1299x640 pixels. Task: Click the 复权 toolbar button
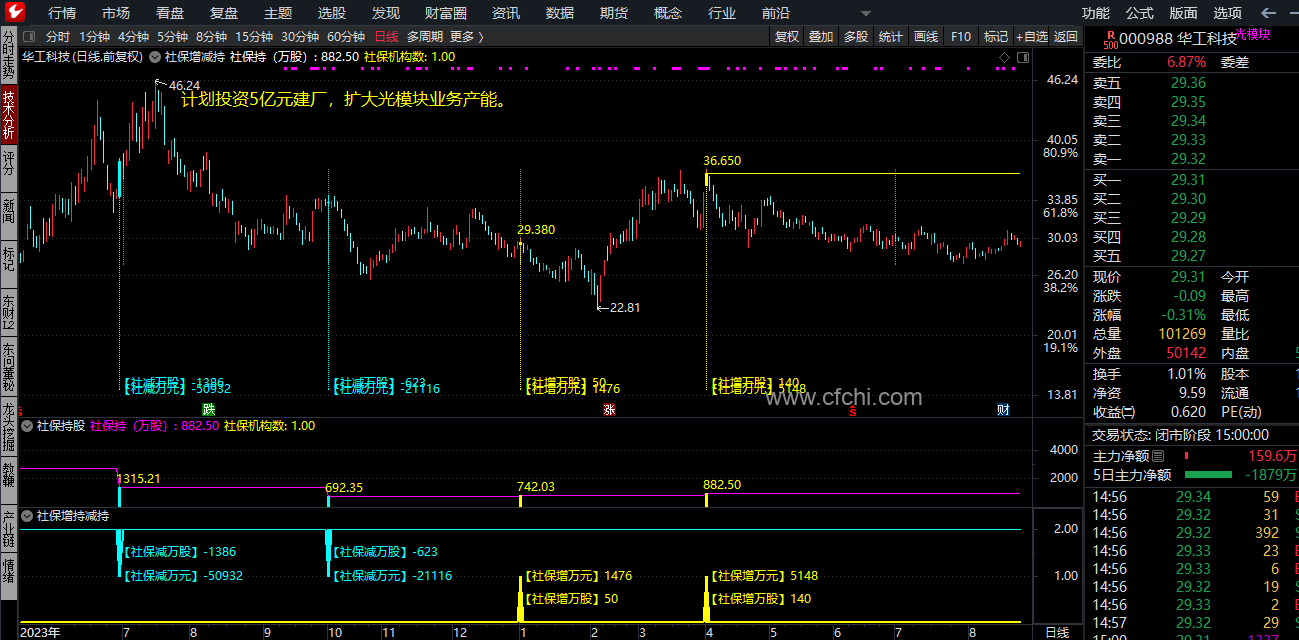[787, 36]
